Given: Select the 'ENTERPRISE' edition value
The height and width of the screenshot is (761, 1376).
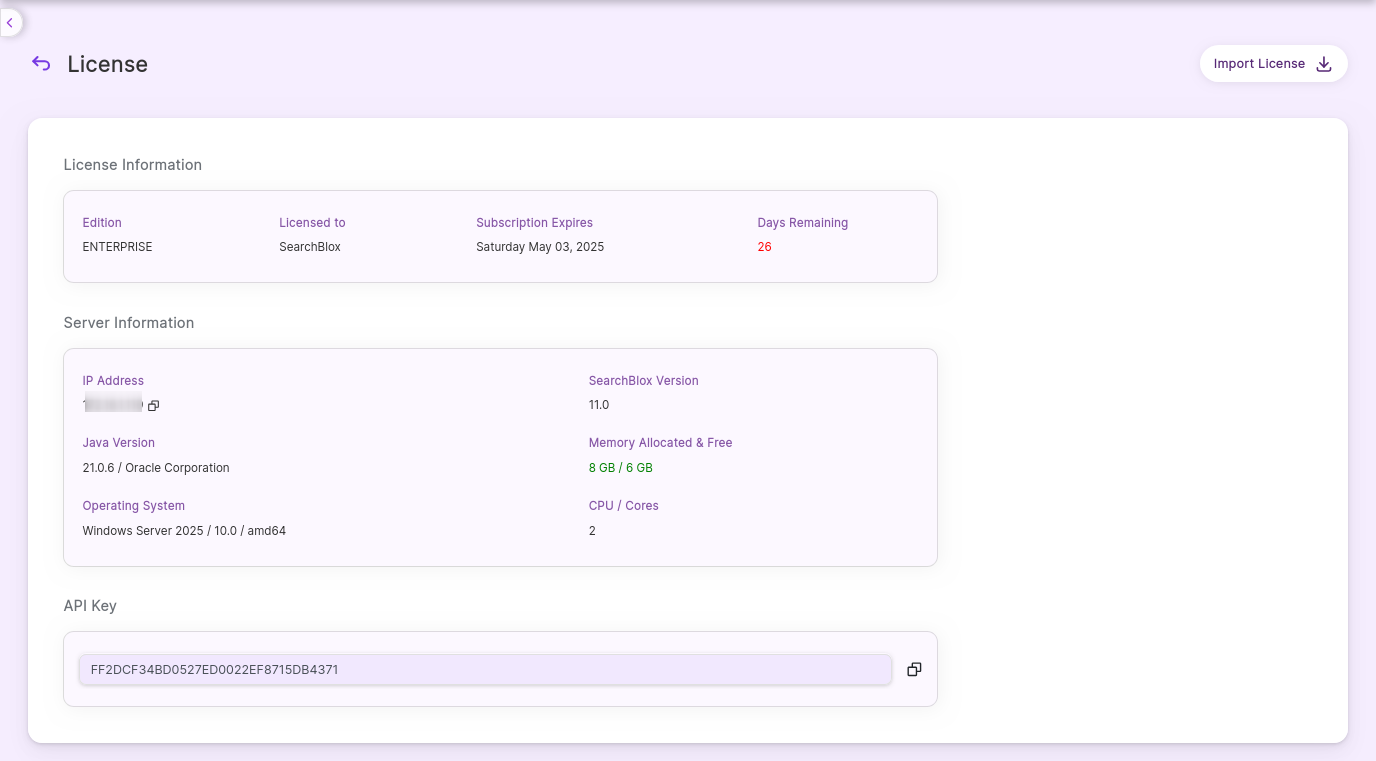Looking at the screenshot, I should click(x=118, y=247).
